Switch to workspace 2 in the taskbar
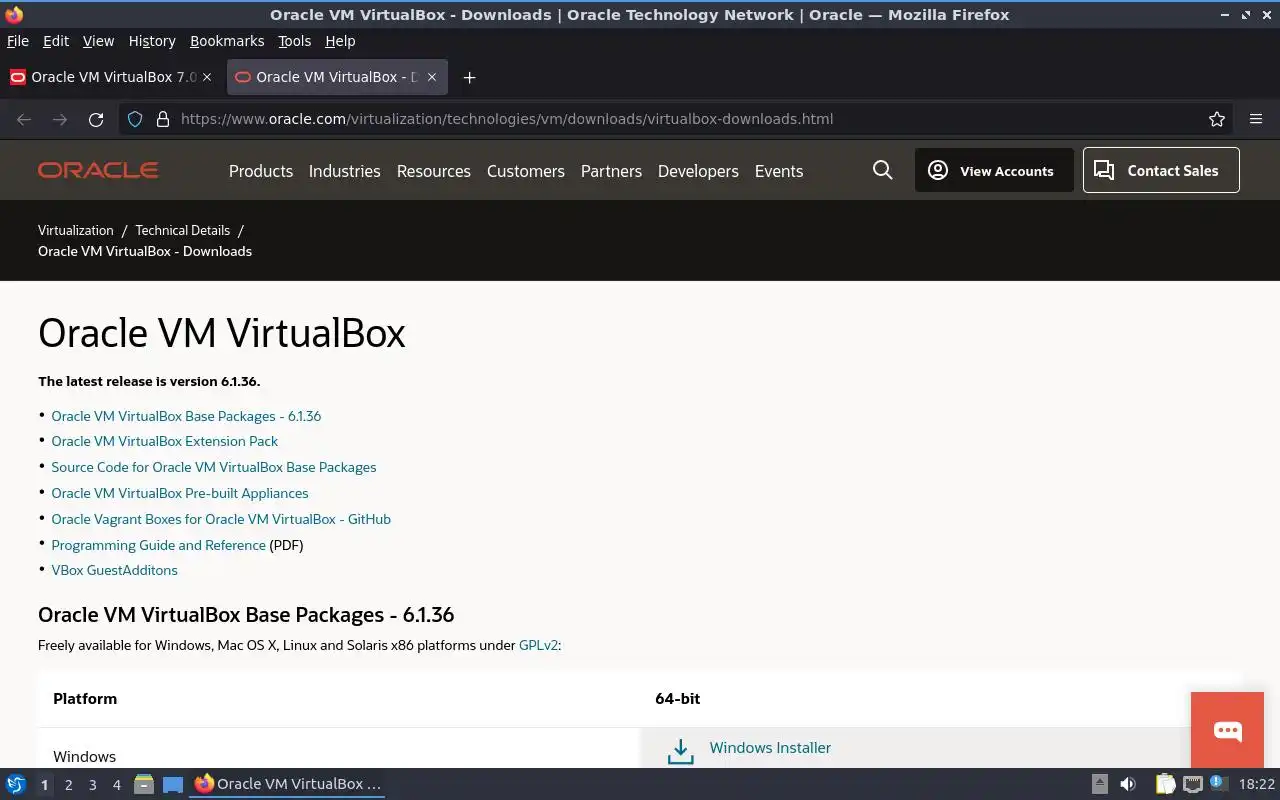1280x800 pixels. point(68,785)
